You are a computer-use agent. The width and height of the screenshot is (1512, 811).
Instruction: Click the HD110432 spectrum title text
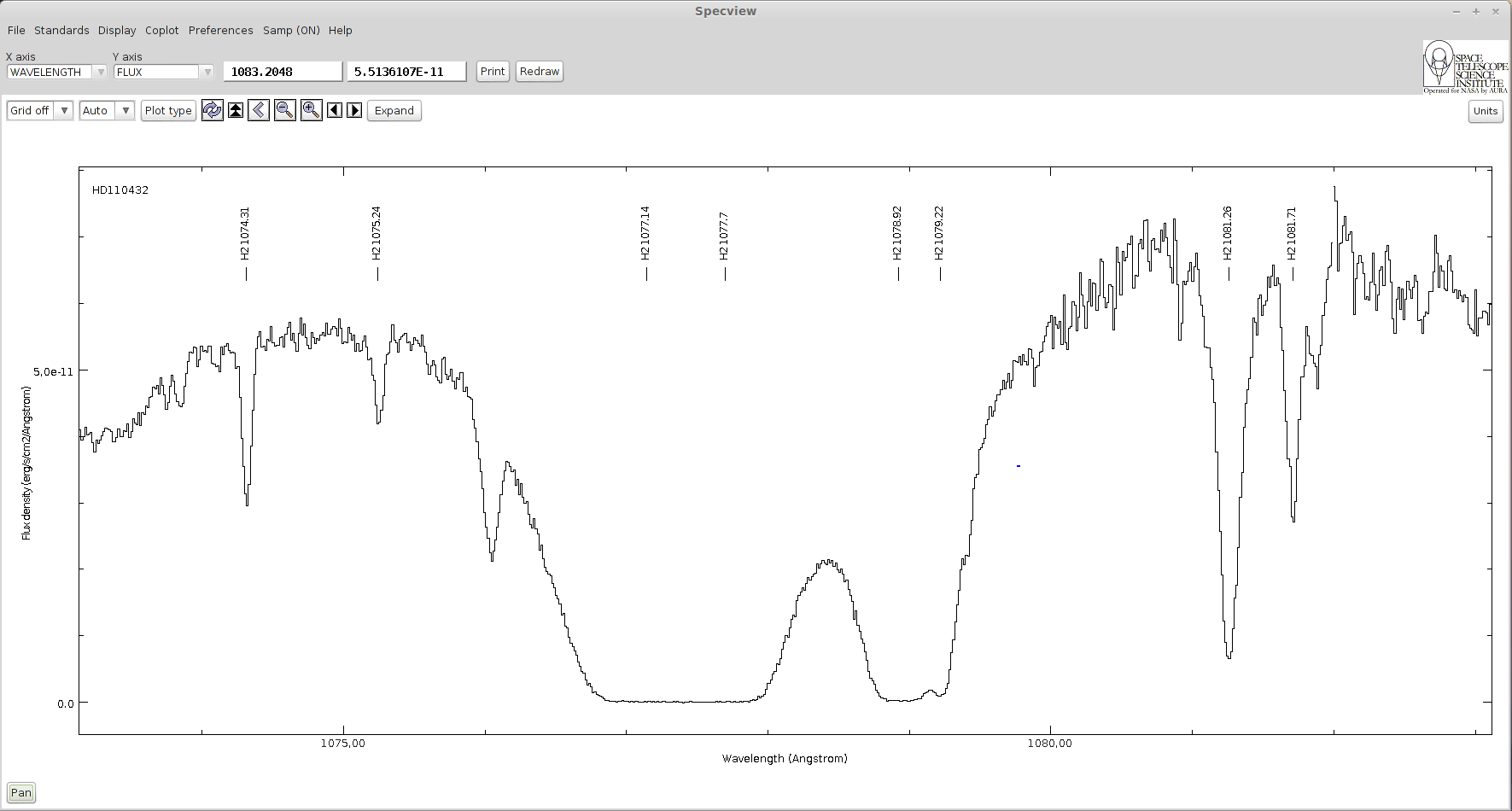click(120, 190)
